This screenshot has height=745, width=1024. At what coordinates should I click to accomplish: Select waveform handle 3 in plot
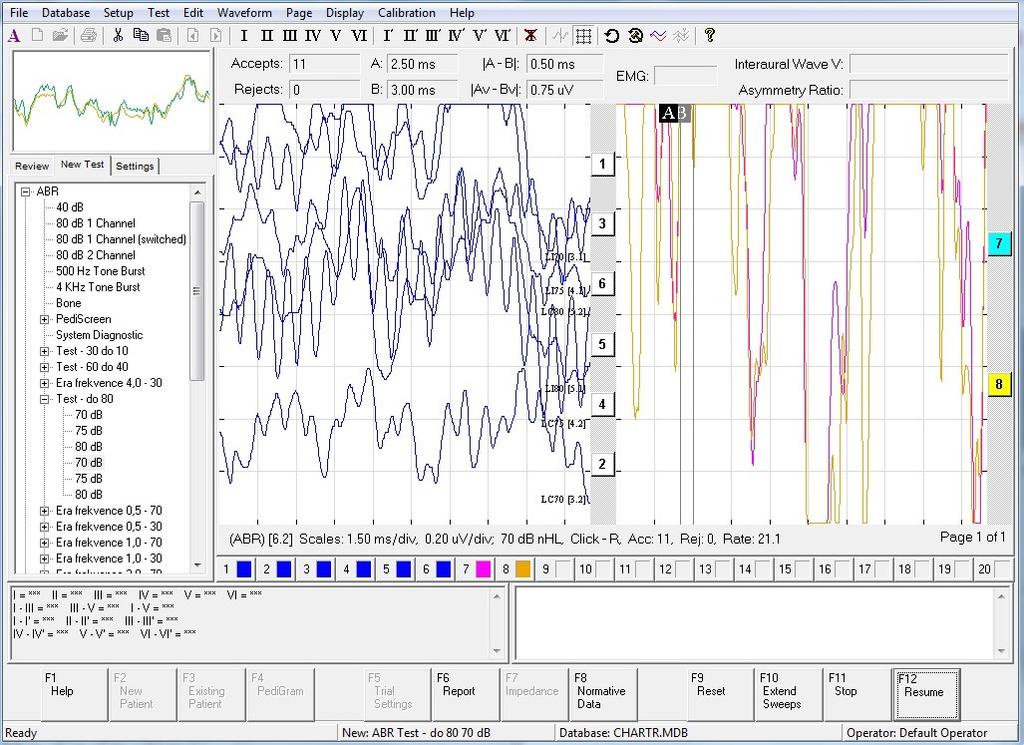click(x=602, y=224)
